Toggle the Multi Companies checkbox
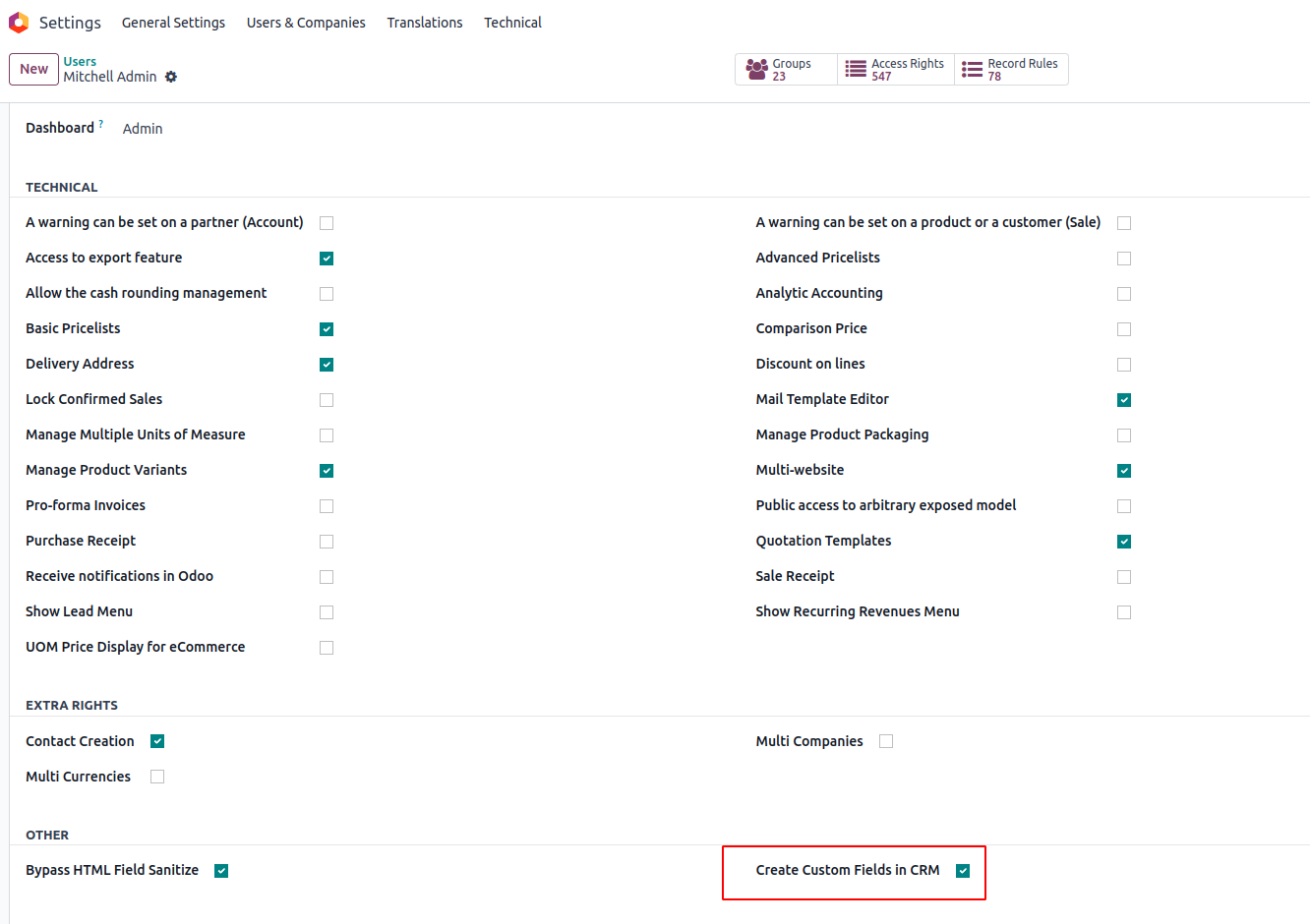 [x=886, y=741]
